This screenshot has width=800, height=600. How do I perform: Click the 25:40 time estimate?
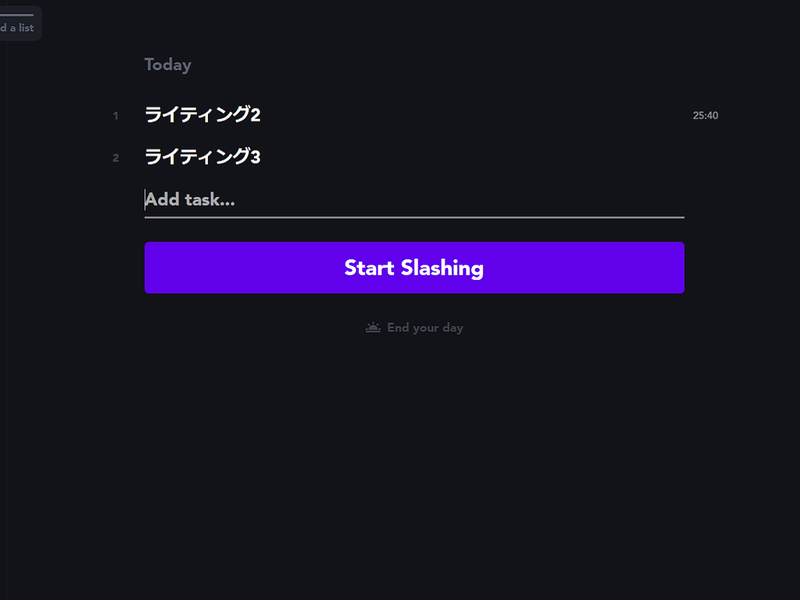click(705, 116)
